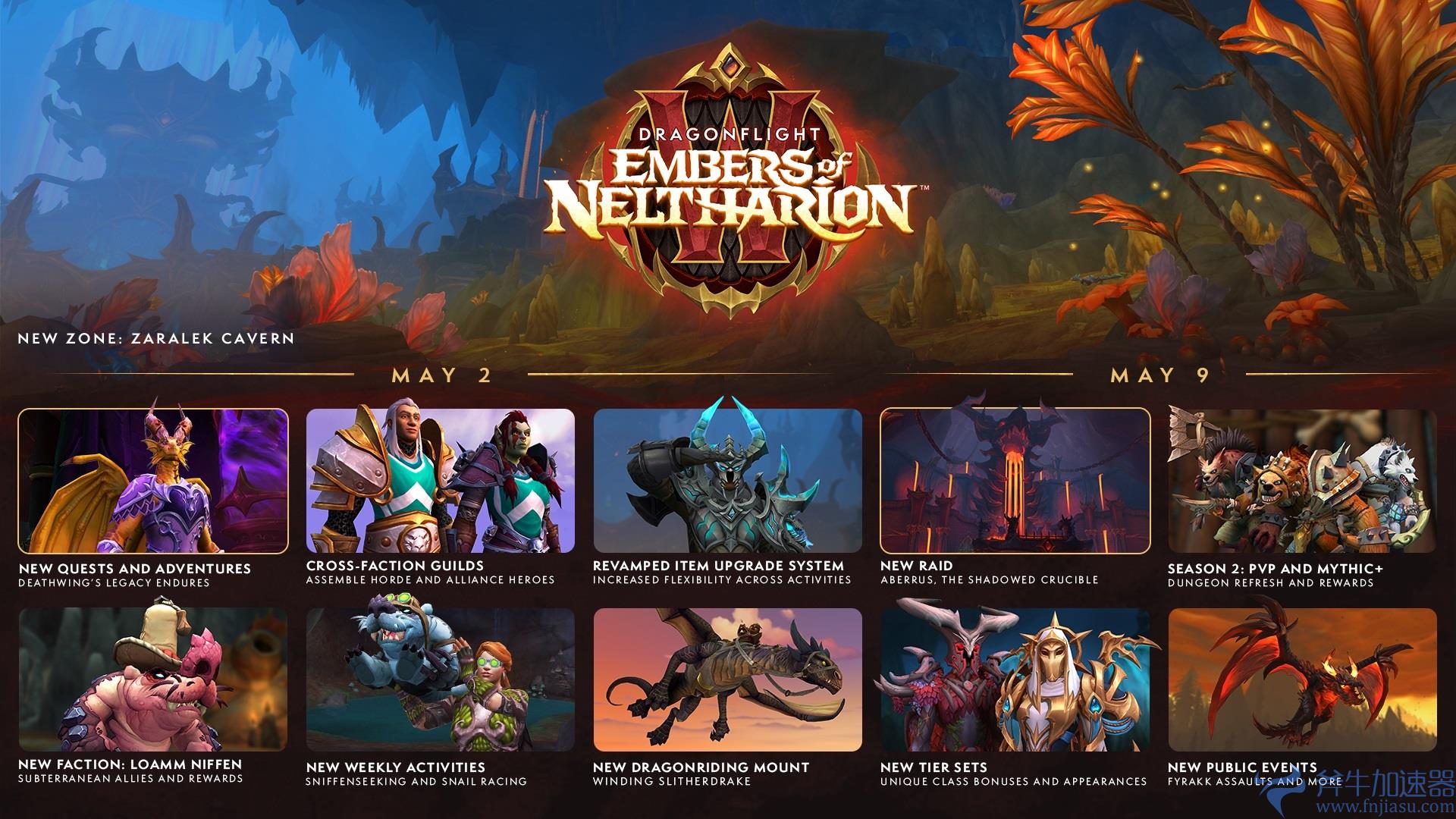Screen dimensions: 1456x819
Task: Click the Aberrus New Raid thumbnail
Action: (1015, 481)
